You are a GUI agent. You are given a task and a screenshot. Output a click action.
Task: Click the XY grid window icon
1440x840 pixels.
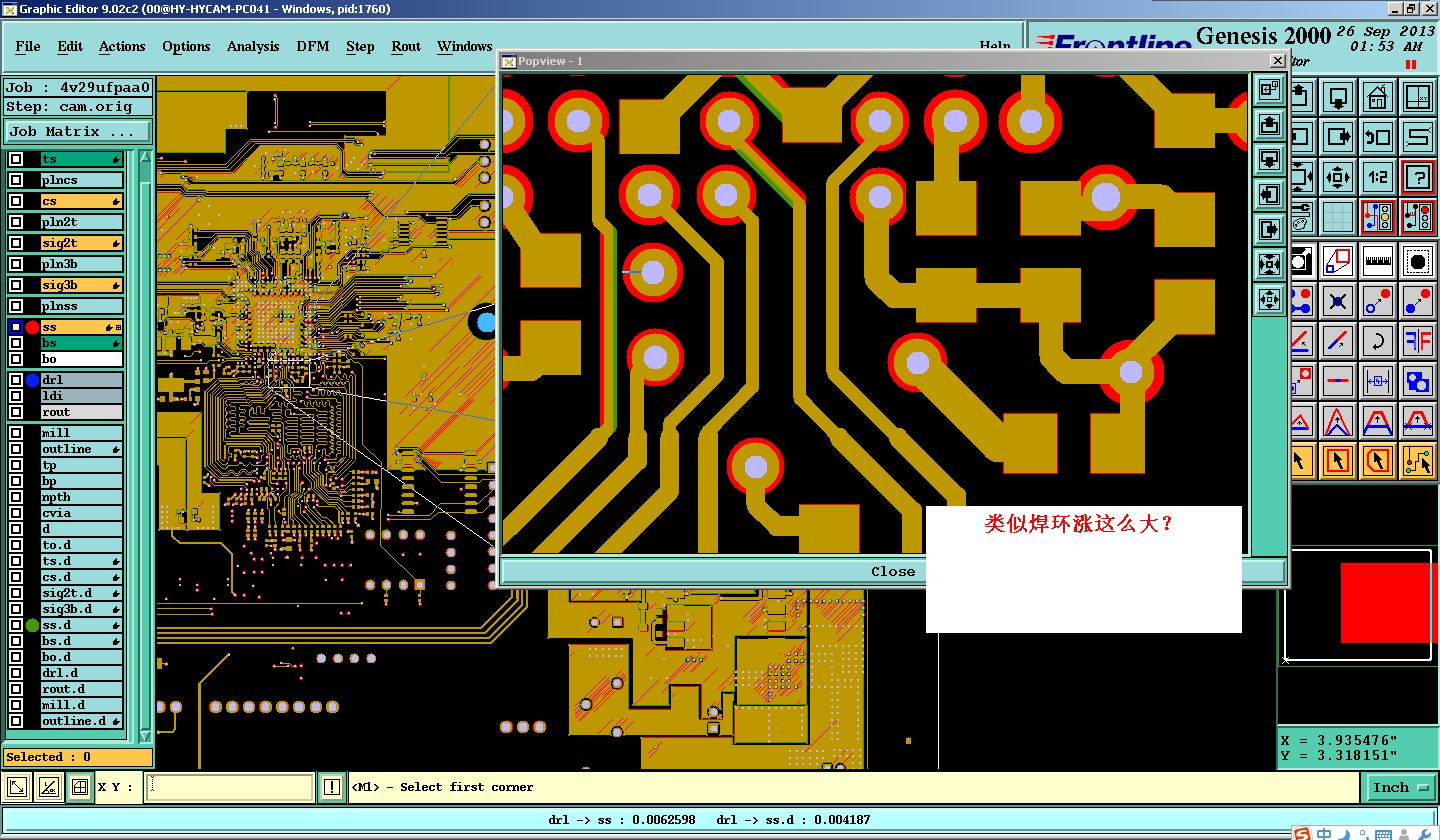(x=1417, y=98)
